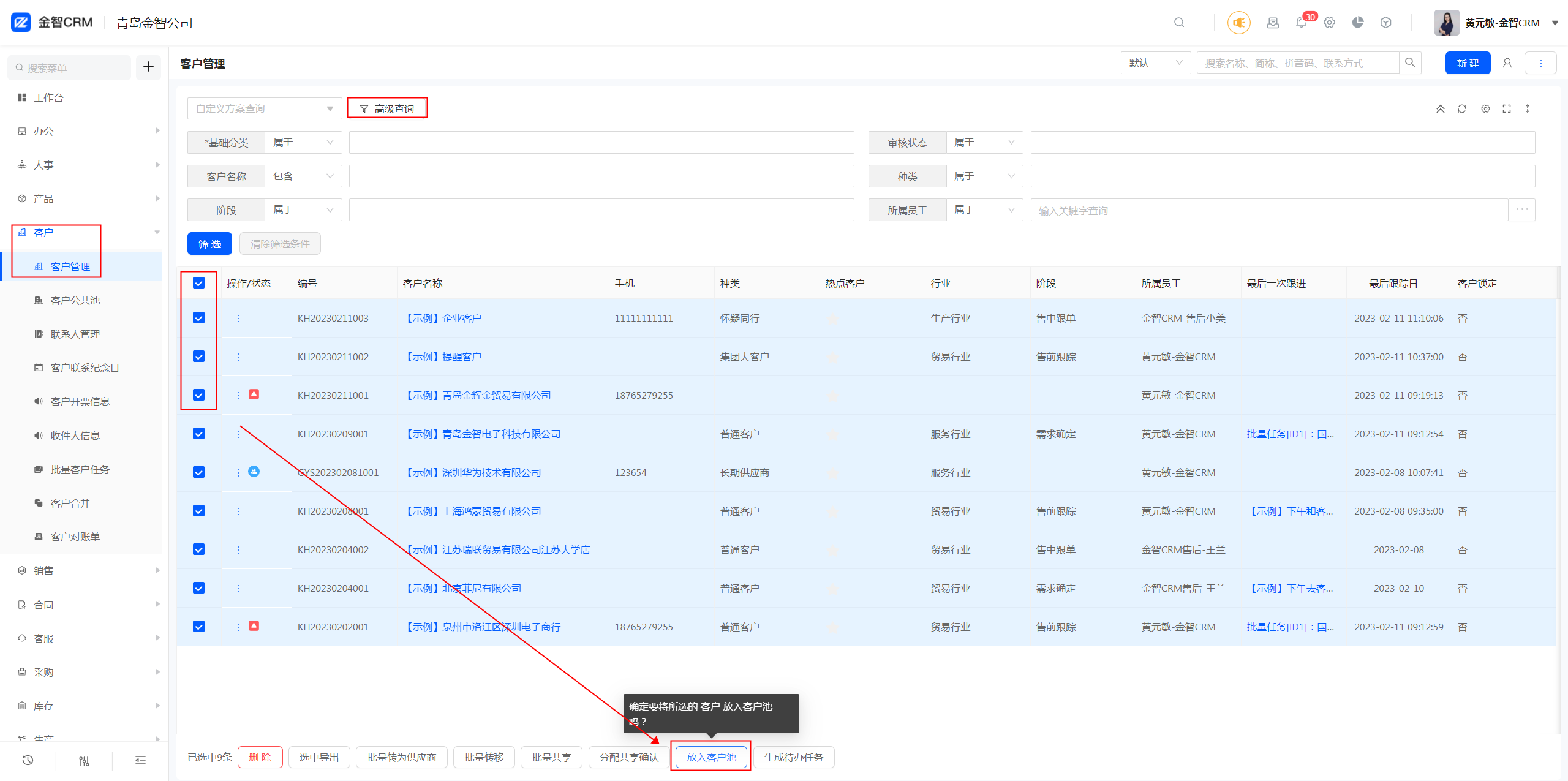Uncheck row KH20230208001 checkbox
Image resolution: width=1568 pixels, height=781 pixels.
(x=198, y=511)
